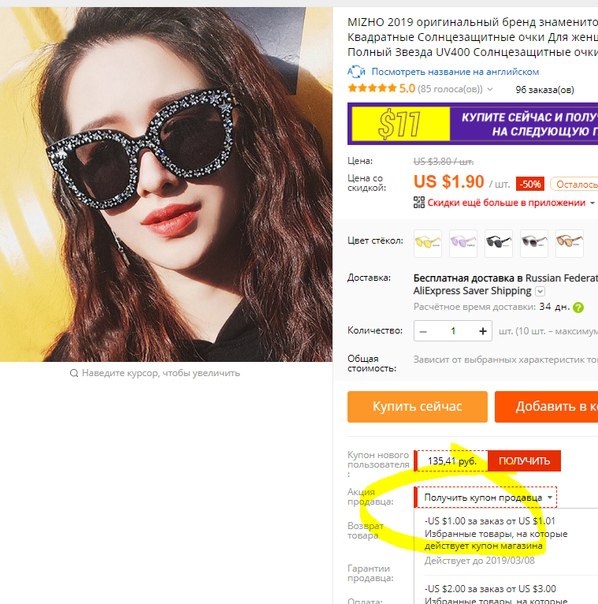Screen dimensions: 598x604
Task: Click the magnifier icon under the product image
Action: point(74,373)
